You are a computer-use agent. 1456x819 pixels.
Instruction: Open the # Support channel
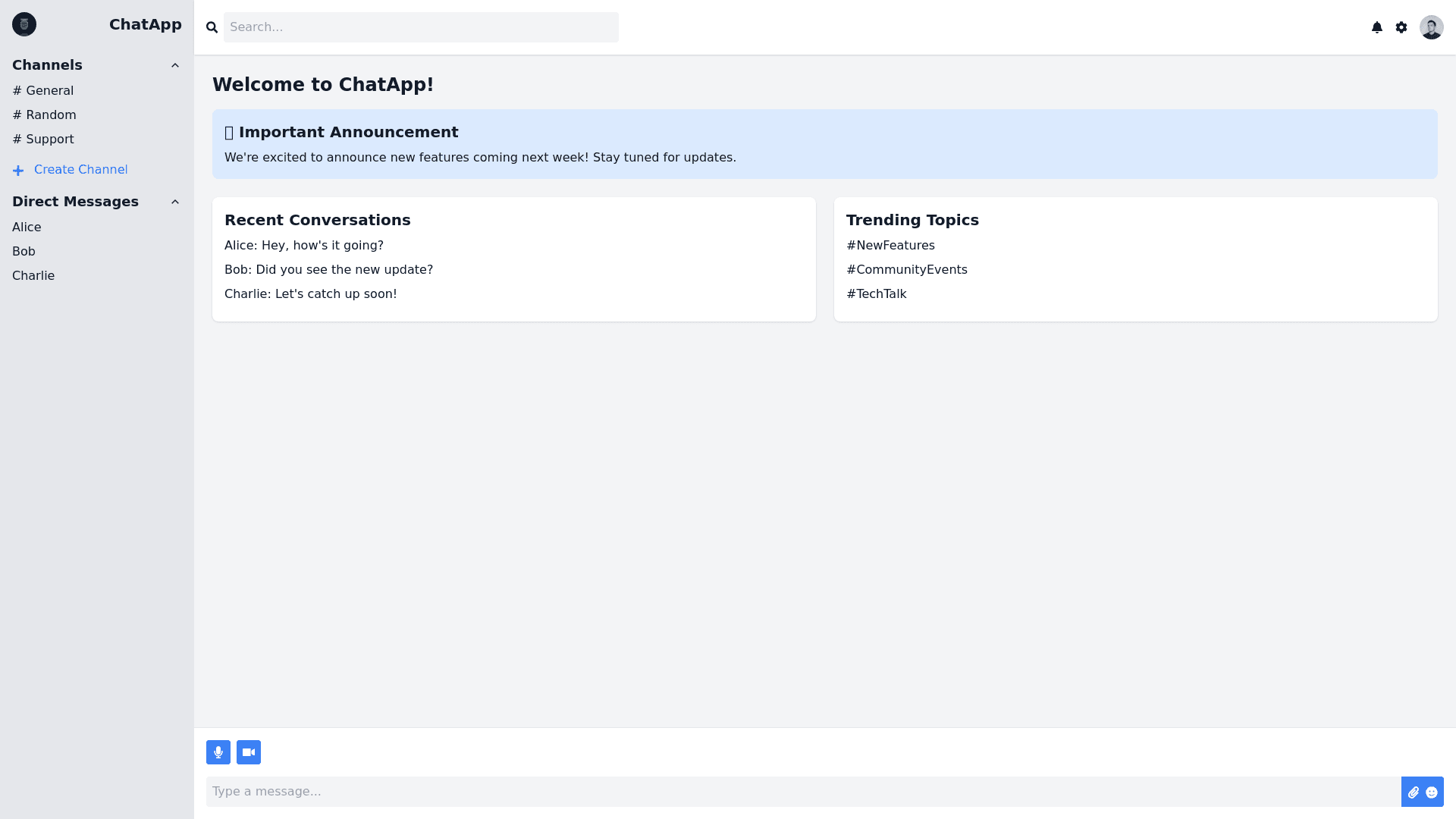(x=43, y=140)
